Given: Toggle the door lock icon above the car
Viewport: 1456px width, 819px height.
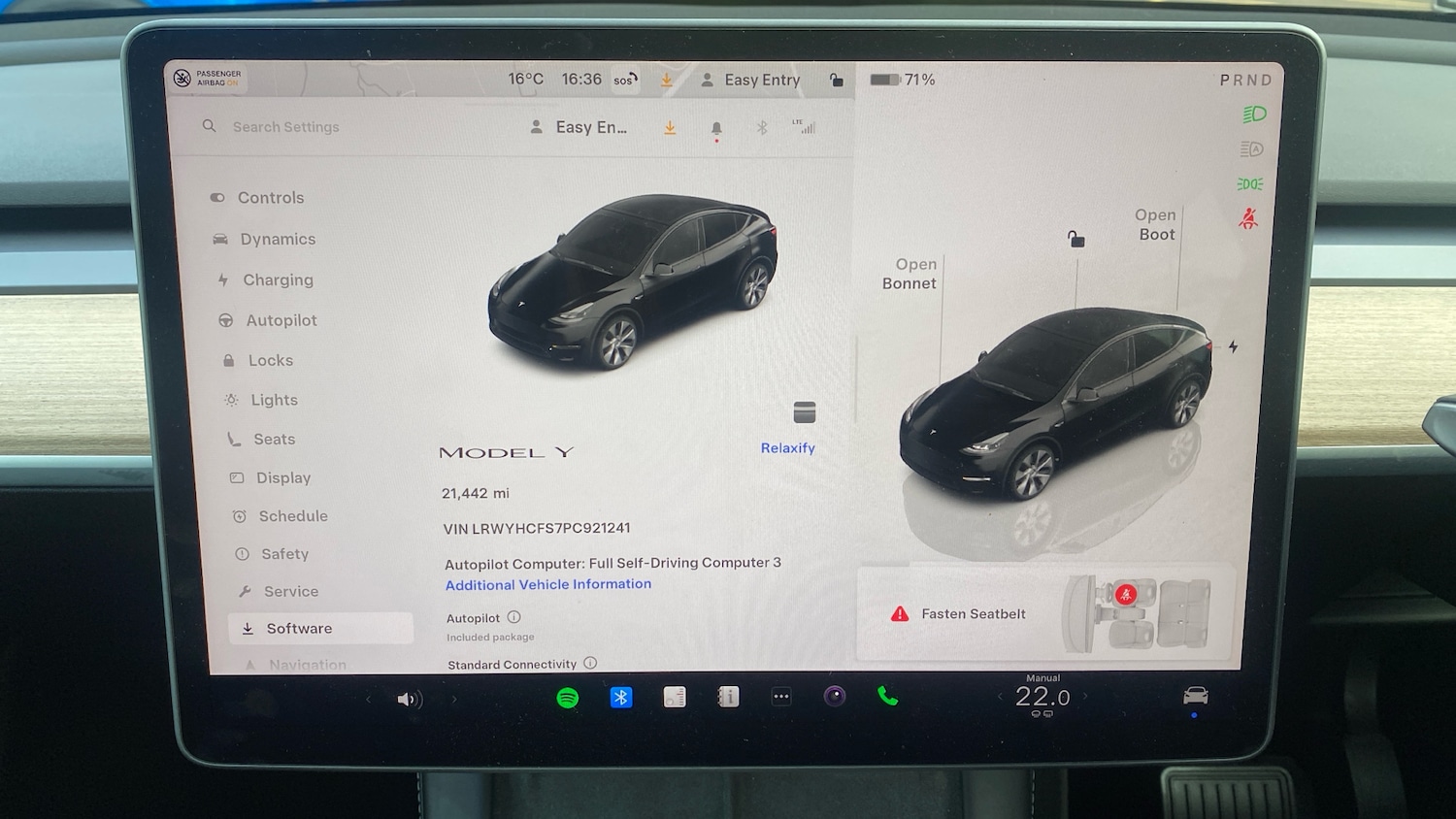Looking at the screenshot, I should (x=1075, y=239).
